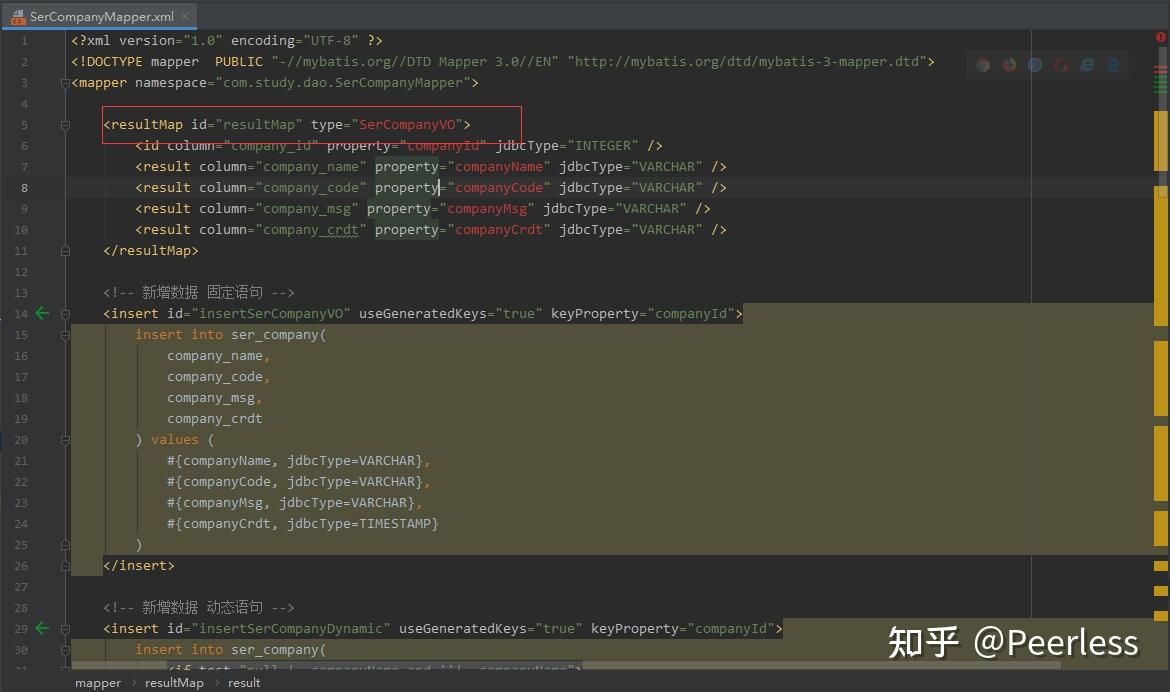Viewport: 1170px width, 692px height.
Task: Click the companyCrdt property value
Action: pos(499,229)
